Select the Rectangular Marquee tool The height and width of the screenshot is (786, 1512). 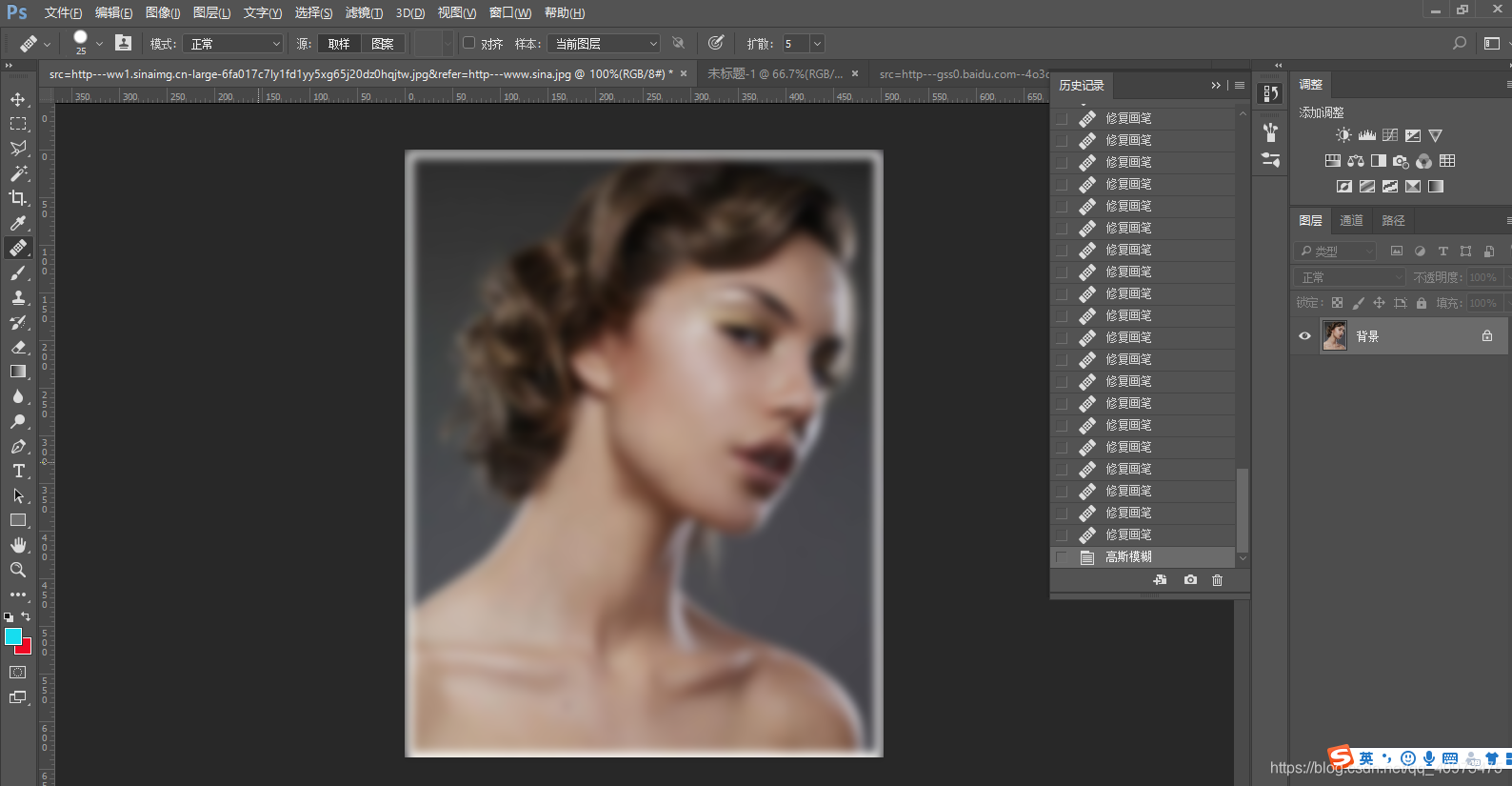pos(18,124)
